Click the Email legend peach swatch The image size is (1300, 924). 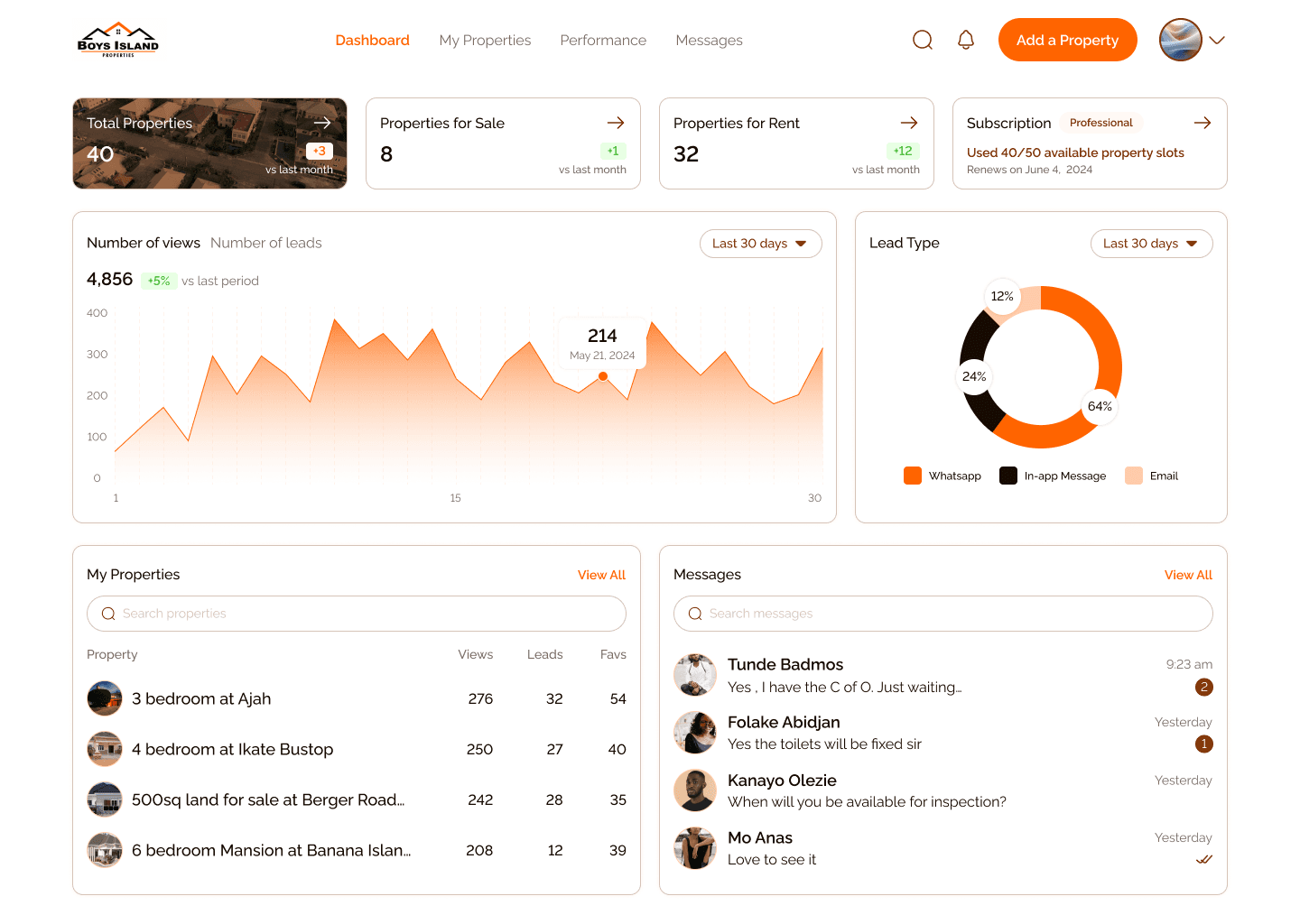pyautogui.click(x=1134, y=476)
